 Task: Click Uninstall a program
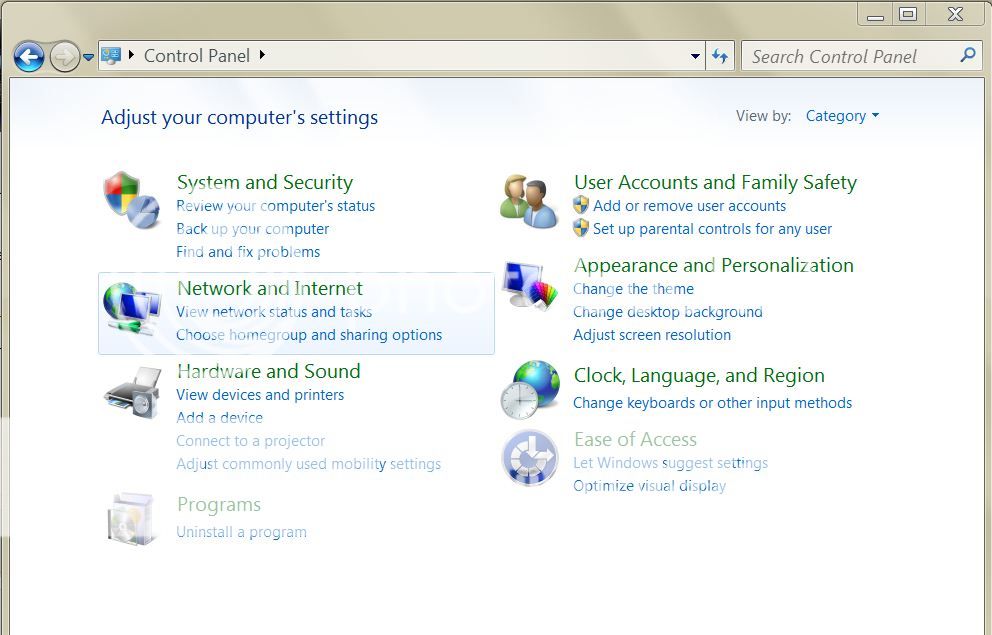pos(241,532)
